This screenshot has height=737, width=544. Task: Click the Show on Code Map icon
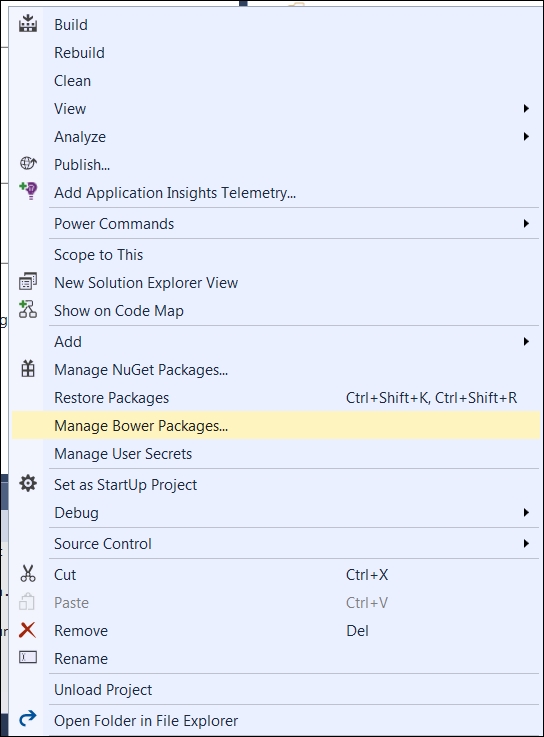(x=28, y=310)
